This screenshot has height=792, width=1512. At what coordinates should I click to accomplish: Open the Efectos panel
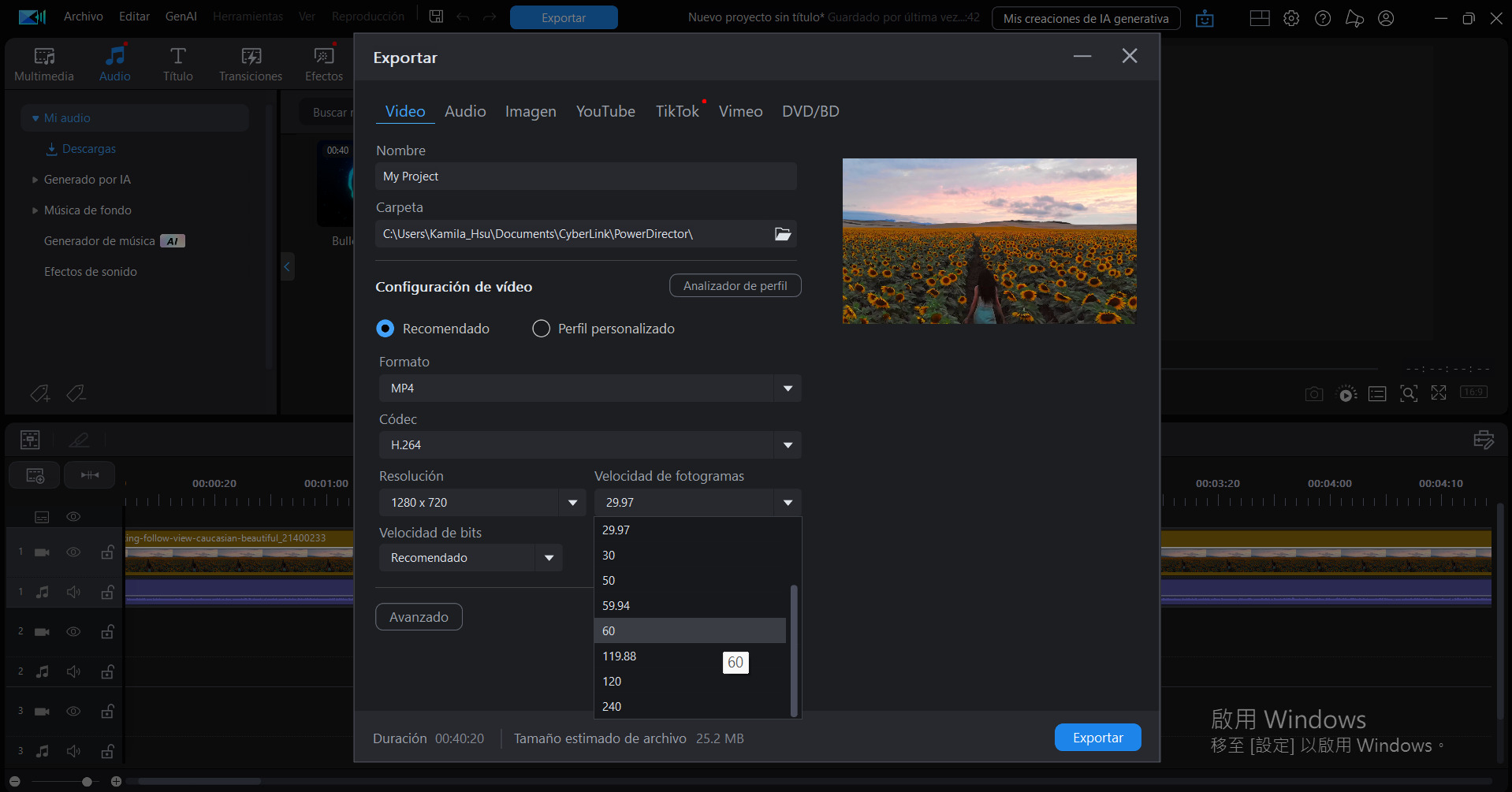click(323, 62)
